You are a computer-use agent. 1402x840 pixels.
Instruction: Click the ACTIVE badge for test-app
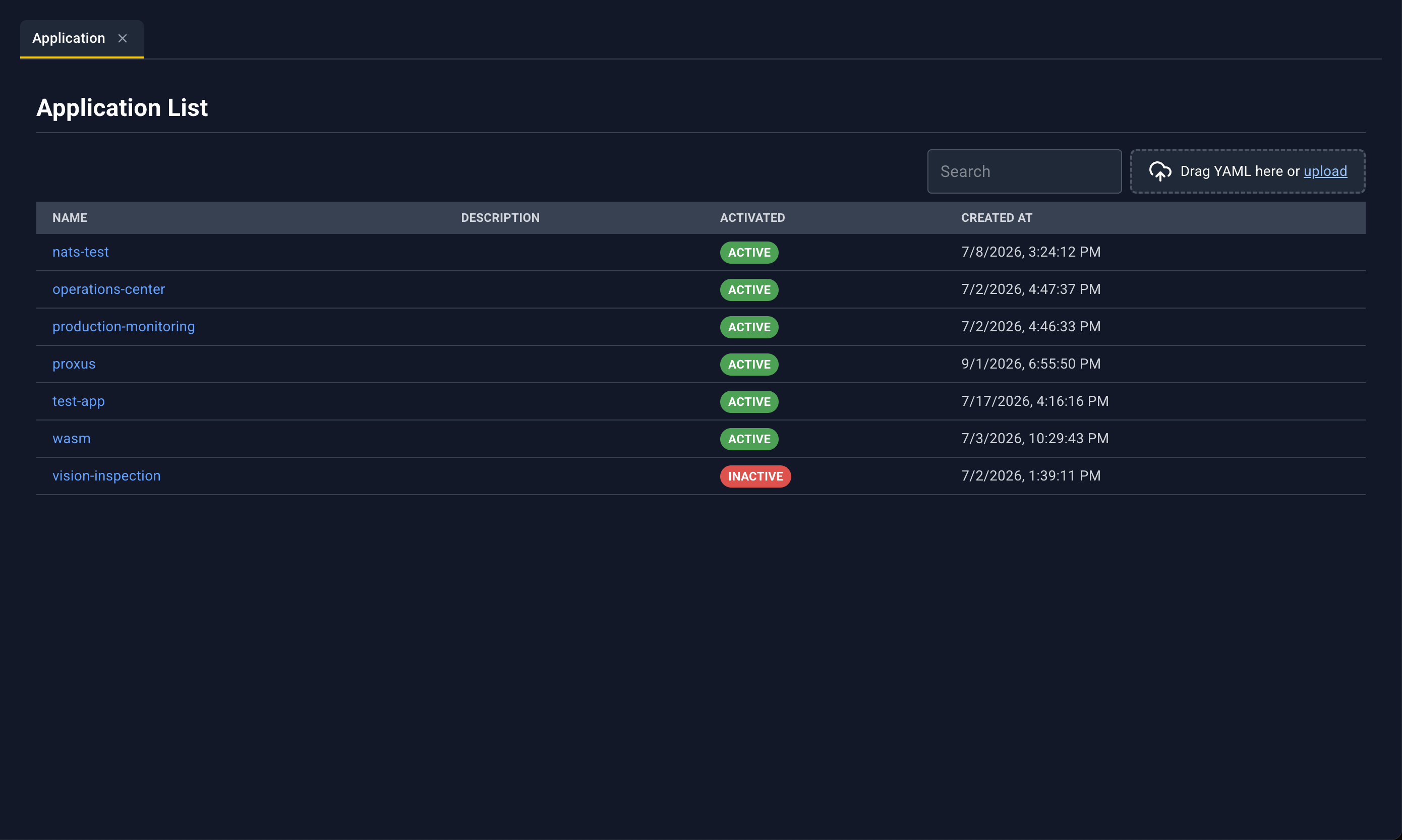pyautogui.click(x=749, y=402)
